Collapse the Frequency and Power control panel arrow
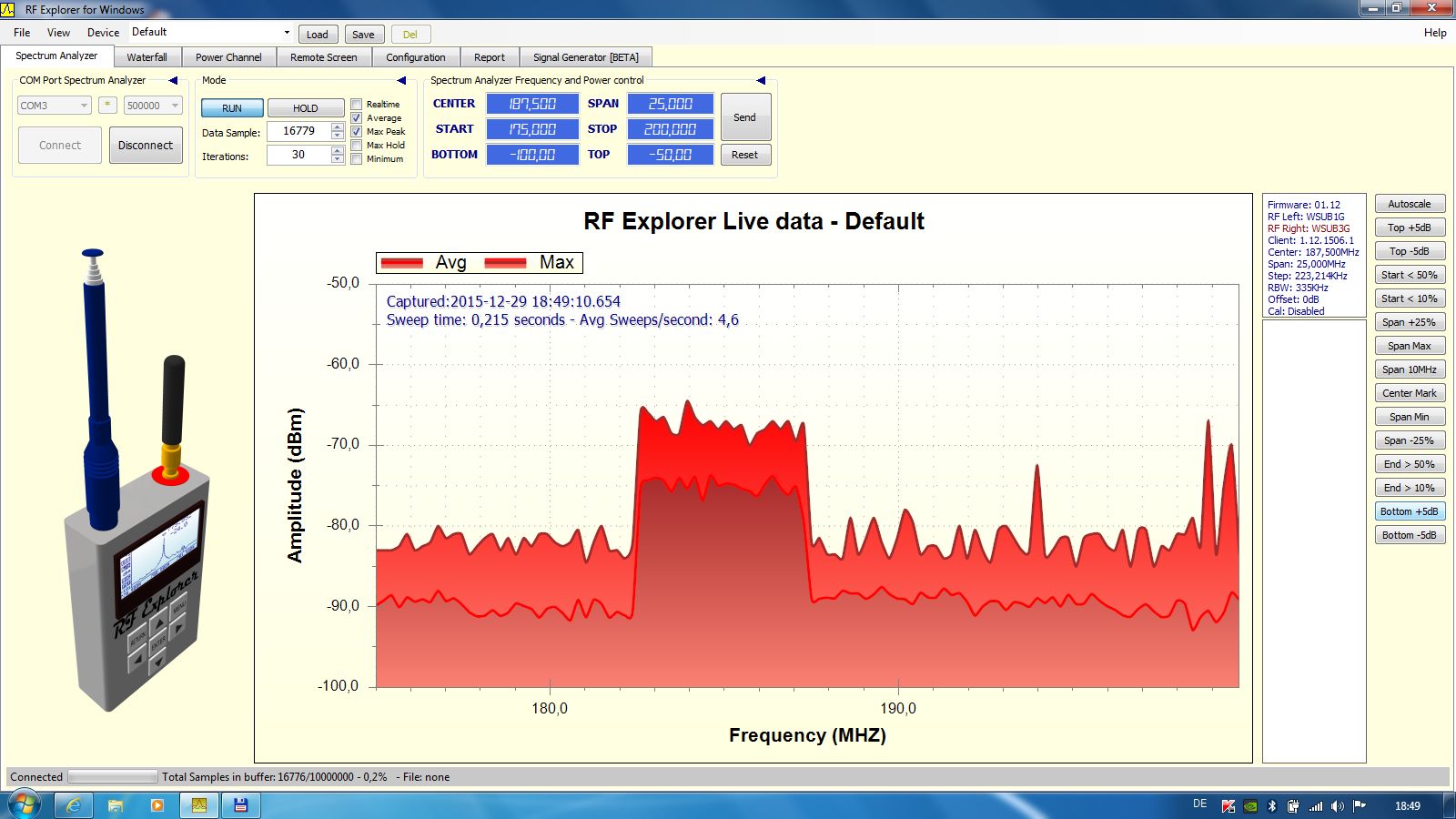The width and height of the screenshot is (1456, 819). (x=761, y=80)
